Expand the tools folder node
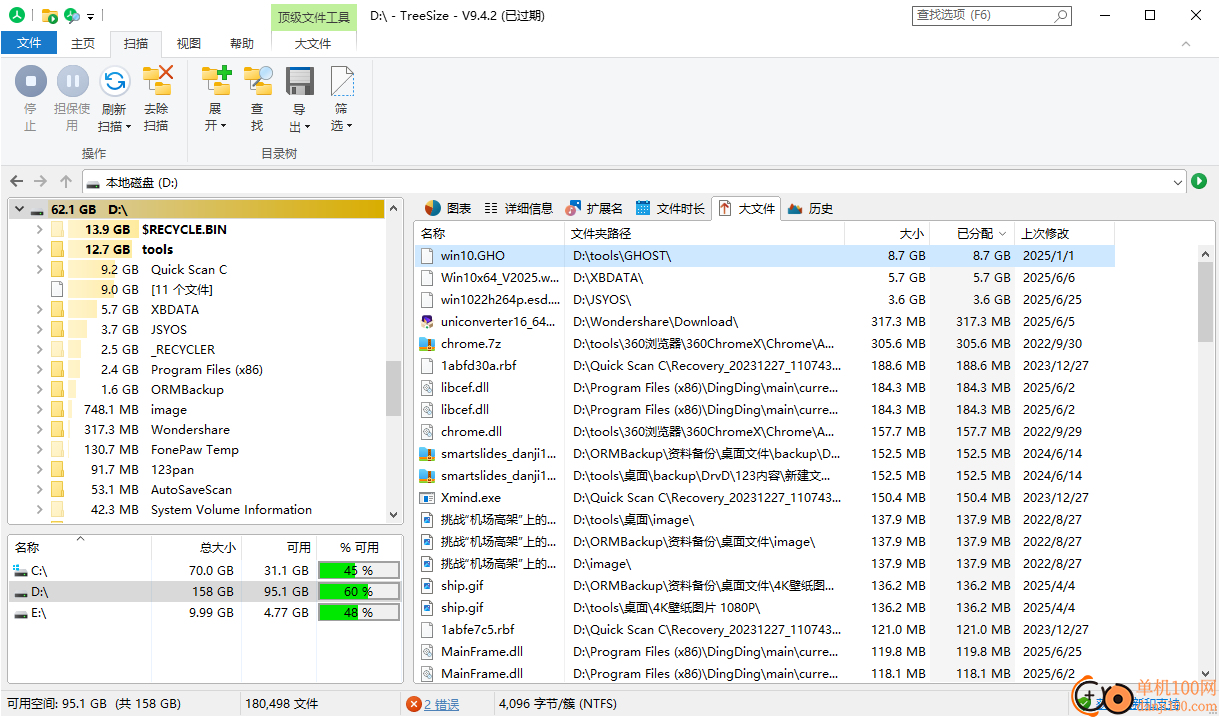Image resolution: width=1220 pixels, height=717 pixels. click(39, 250)
